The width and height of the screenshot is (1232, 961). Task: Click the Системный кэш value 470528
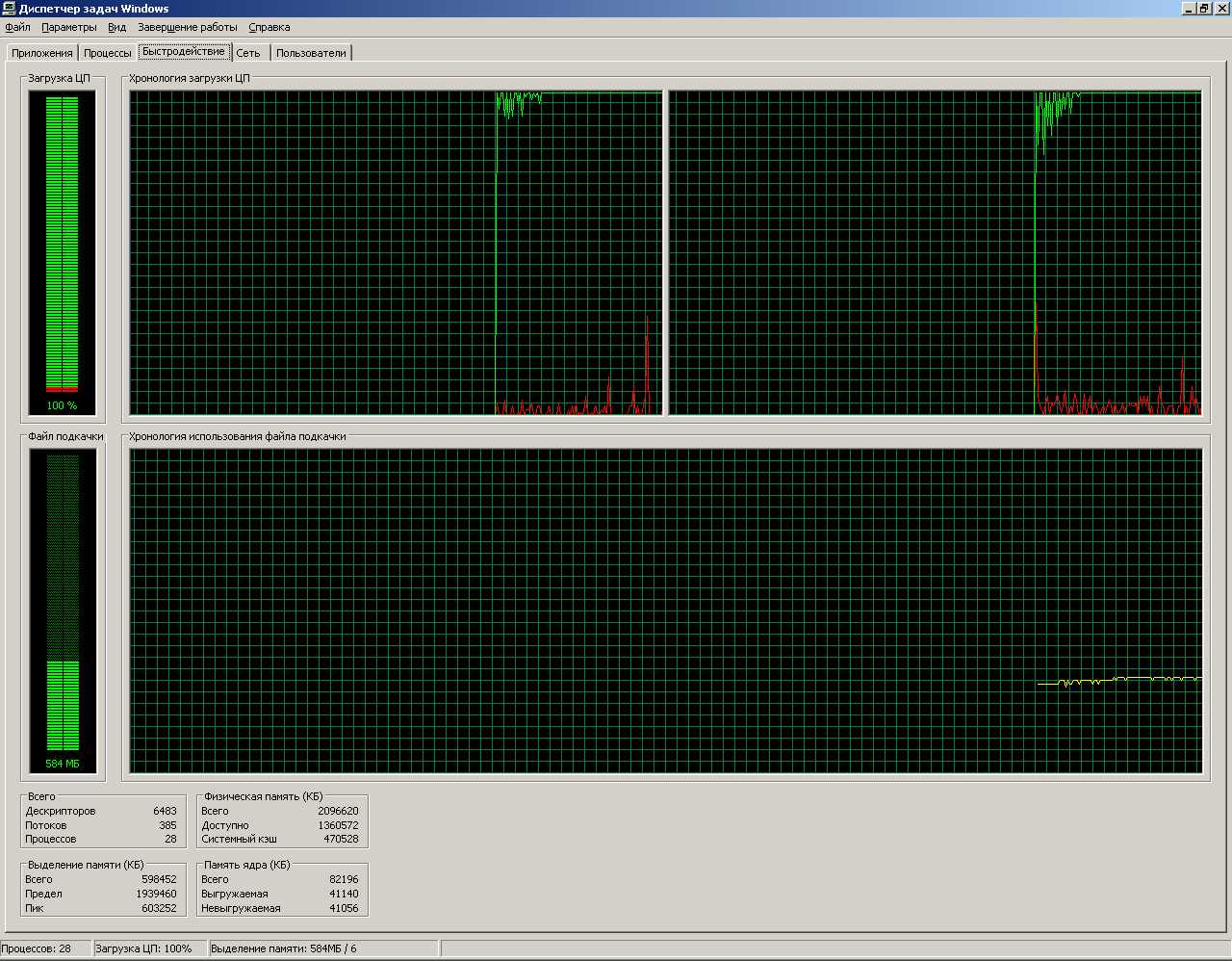pos(341,839)
